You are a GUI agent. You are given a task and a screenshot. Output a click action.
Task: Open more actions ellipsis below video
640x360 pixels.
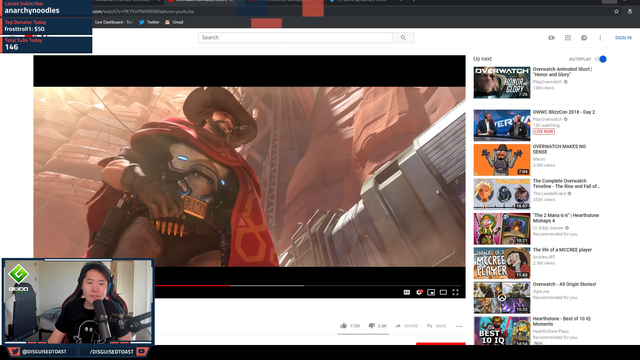click(x=459, y=326)
